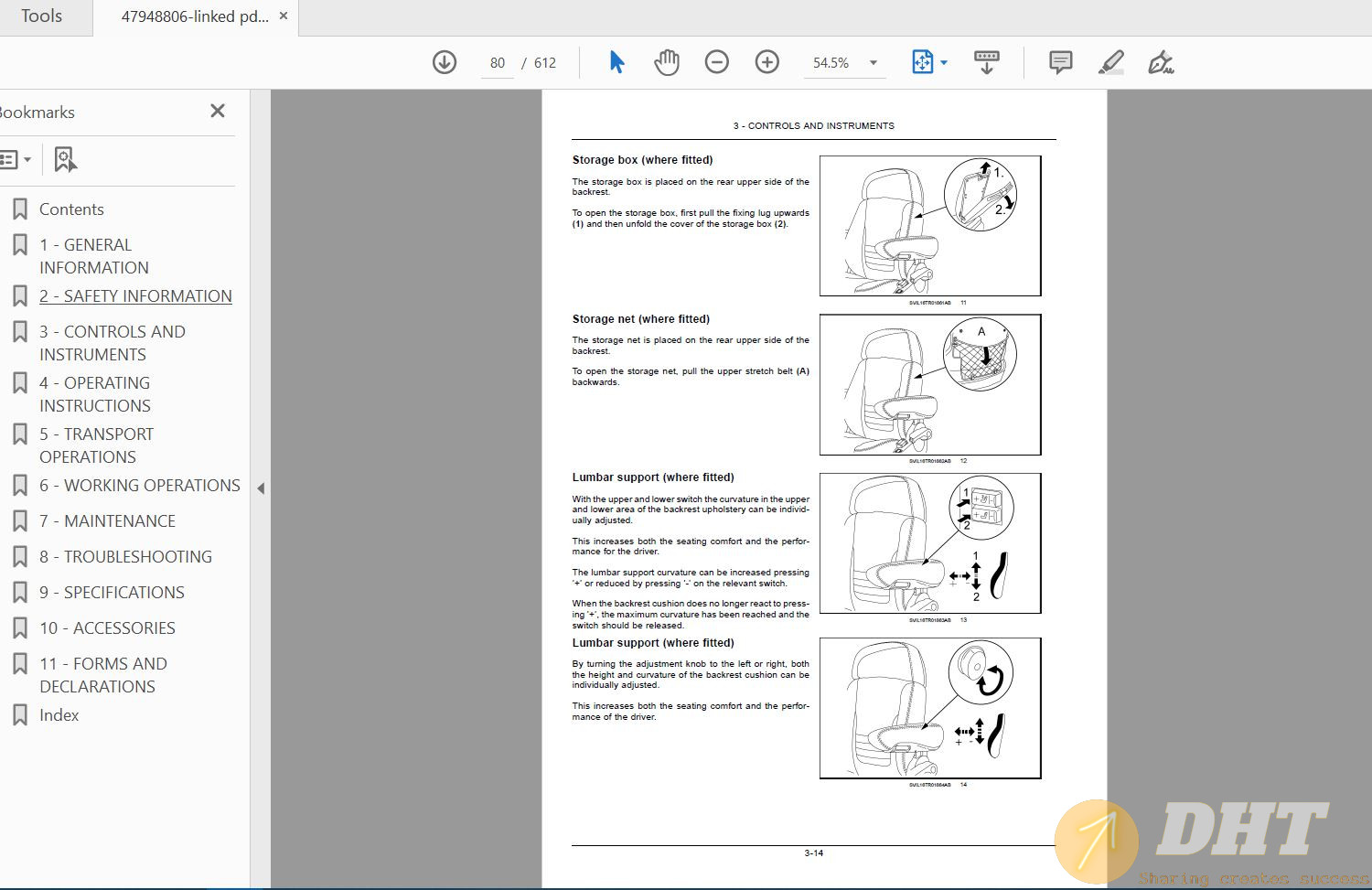
Task: Click the page number input field
Action: pos(498,63)
